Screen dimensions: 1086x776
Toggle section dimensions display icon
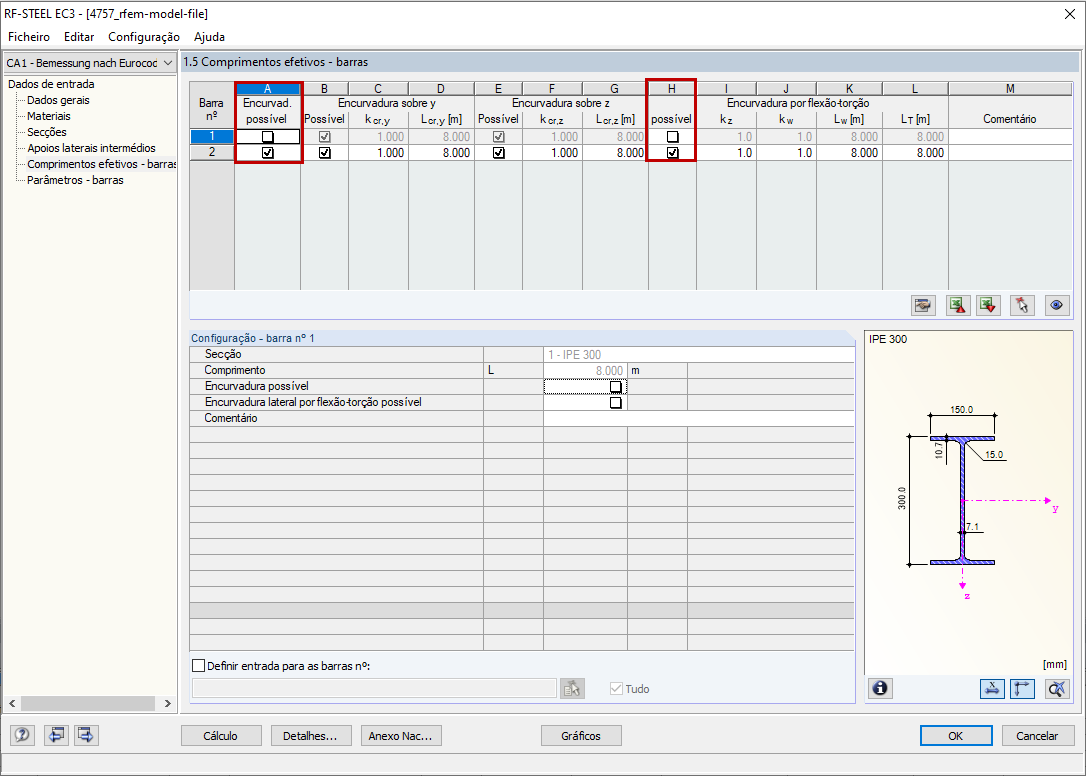pyautogui.click(x=992, y=689)
